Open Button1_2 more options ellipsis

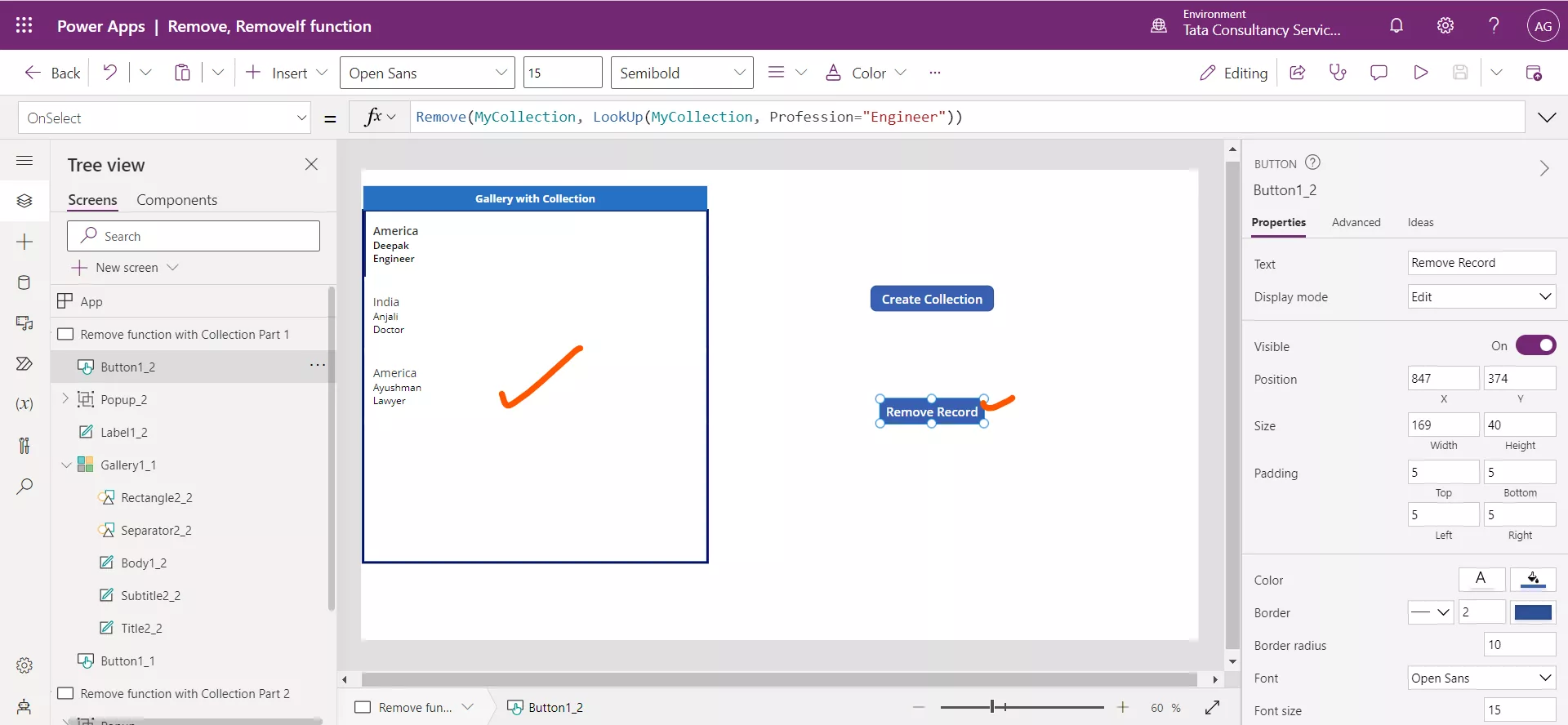pyautogui.click(x=318, y=365)
